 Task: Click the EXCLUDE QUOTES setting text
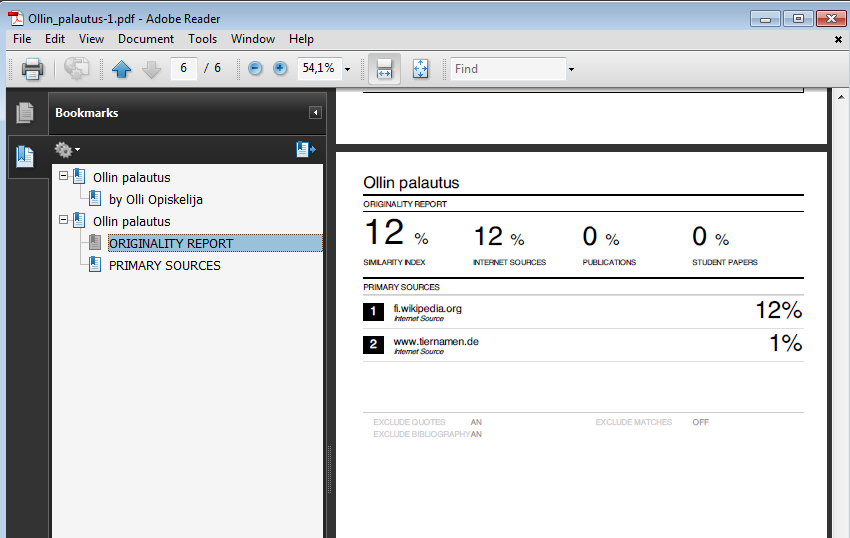409,422
